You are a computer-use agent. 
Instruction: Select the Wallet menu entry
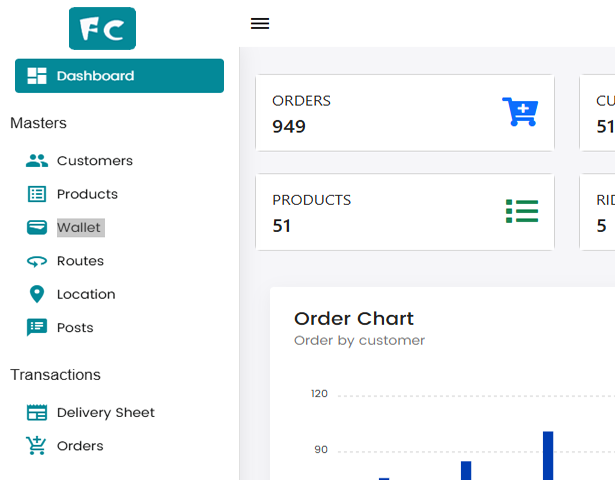pyautogui.click(x=81, y=227)
